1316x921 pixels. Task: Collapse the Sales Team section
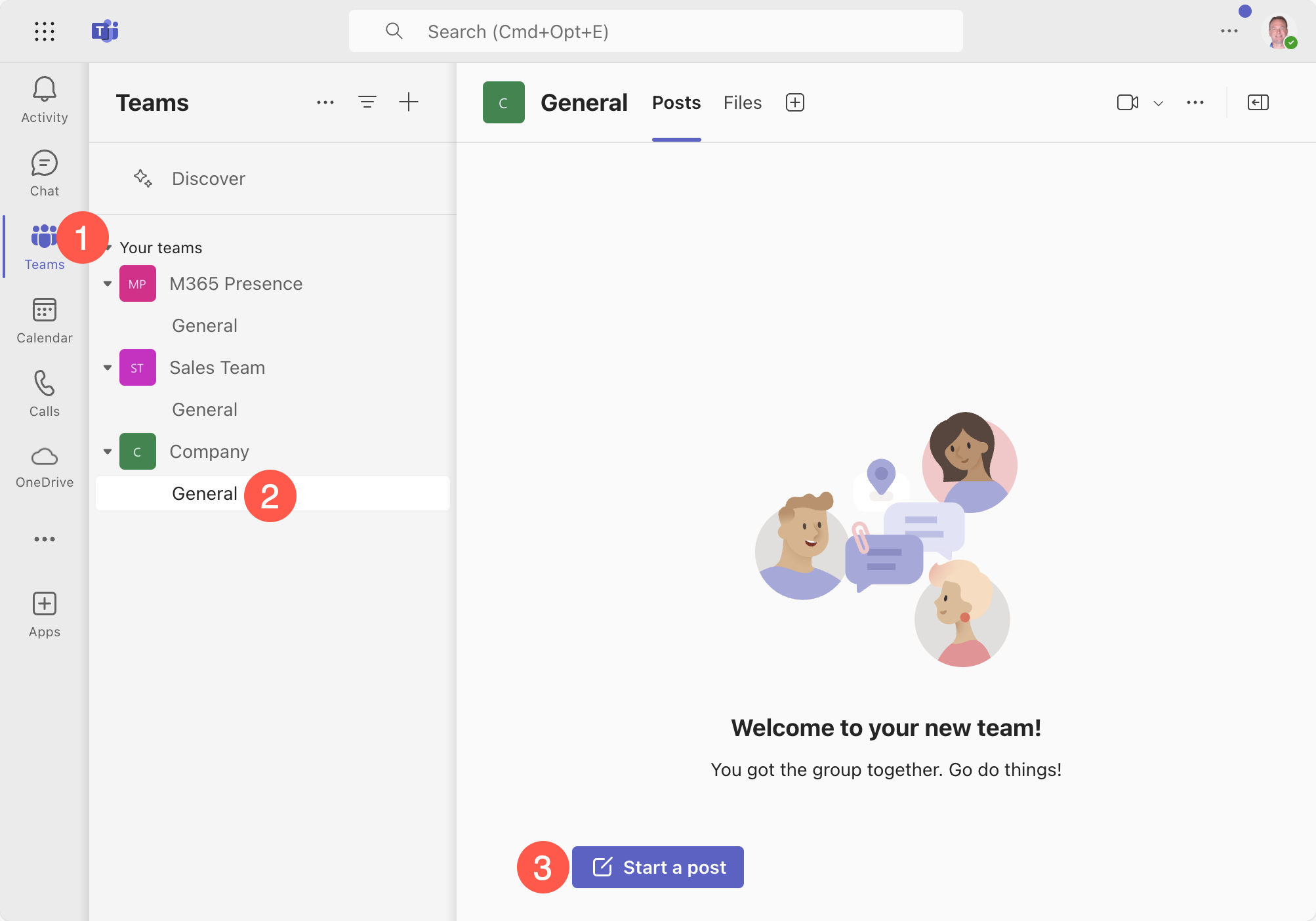click(x=107, y=367)
